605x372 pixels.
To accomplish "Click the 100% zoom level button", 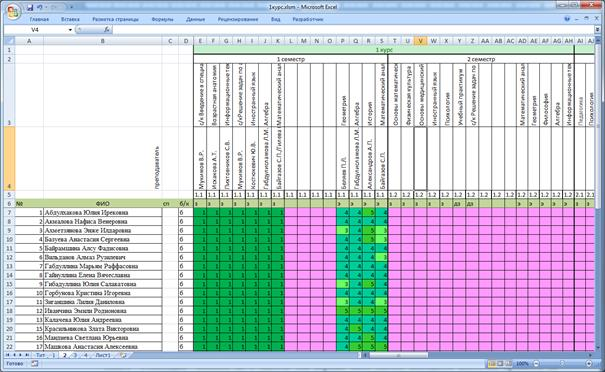I will [522, 364].
